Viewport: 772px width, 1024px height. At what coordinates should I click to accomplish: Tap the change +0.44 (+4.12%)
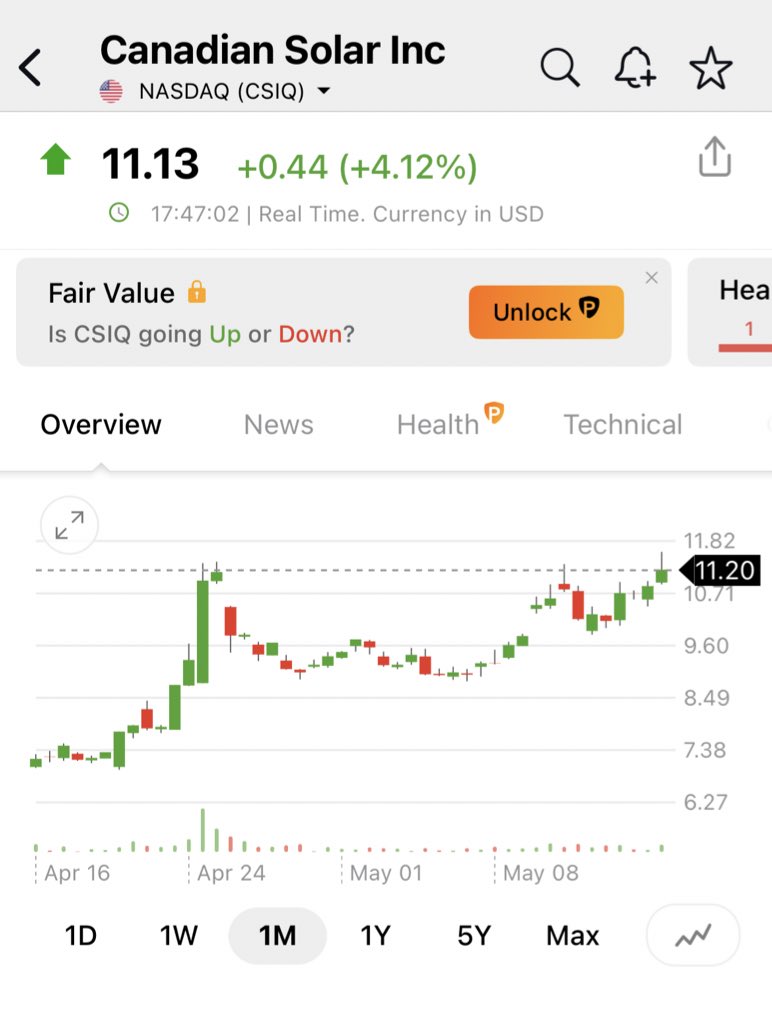pos(357,167)
